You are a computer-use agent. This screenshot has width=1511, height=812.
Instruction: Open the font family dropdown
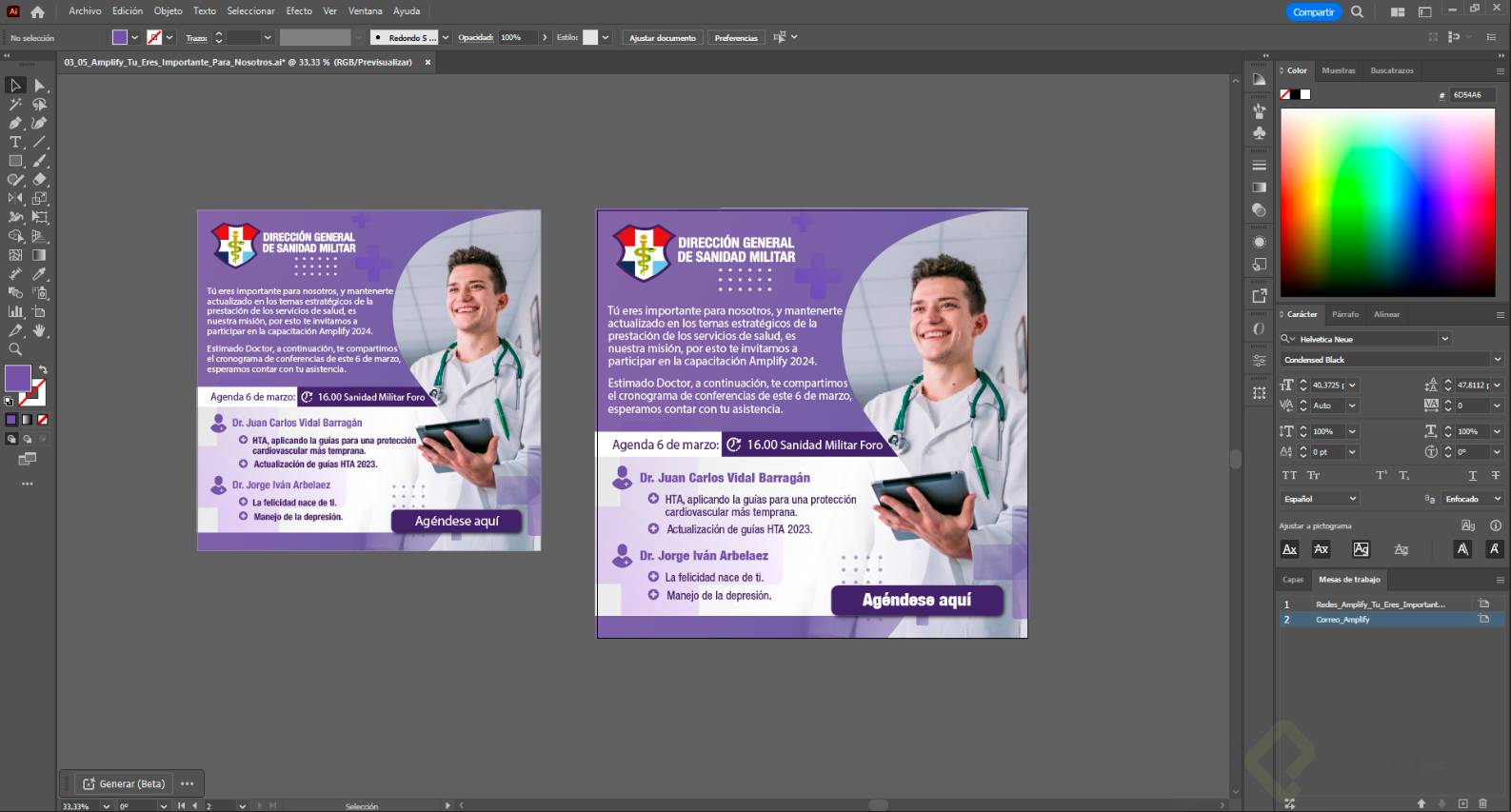(x=1444, y=339)
